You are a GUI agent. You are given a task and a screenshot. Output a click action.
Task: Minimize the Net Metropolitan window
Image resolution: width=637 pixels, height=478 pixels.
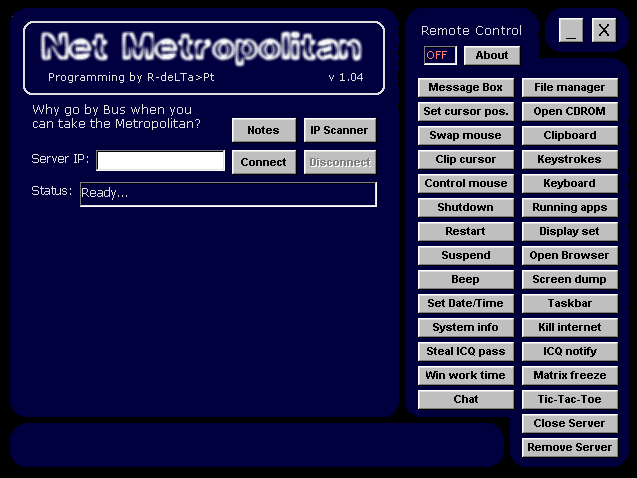tap(571, 30)
